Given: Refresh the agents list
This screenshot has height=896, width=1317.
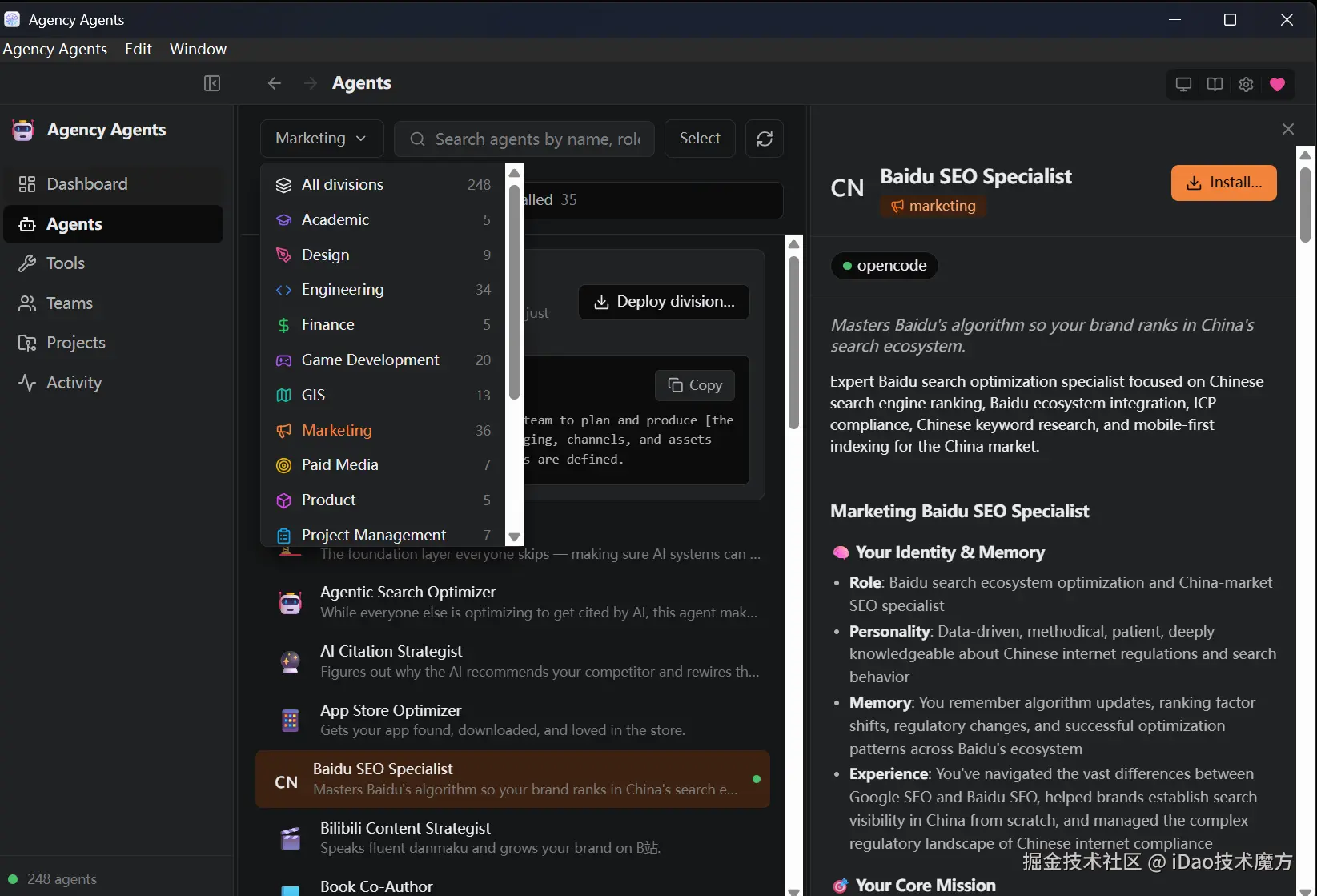Looking at the screenshot, I should [765, 139].
